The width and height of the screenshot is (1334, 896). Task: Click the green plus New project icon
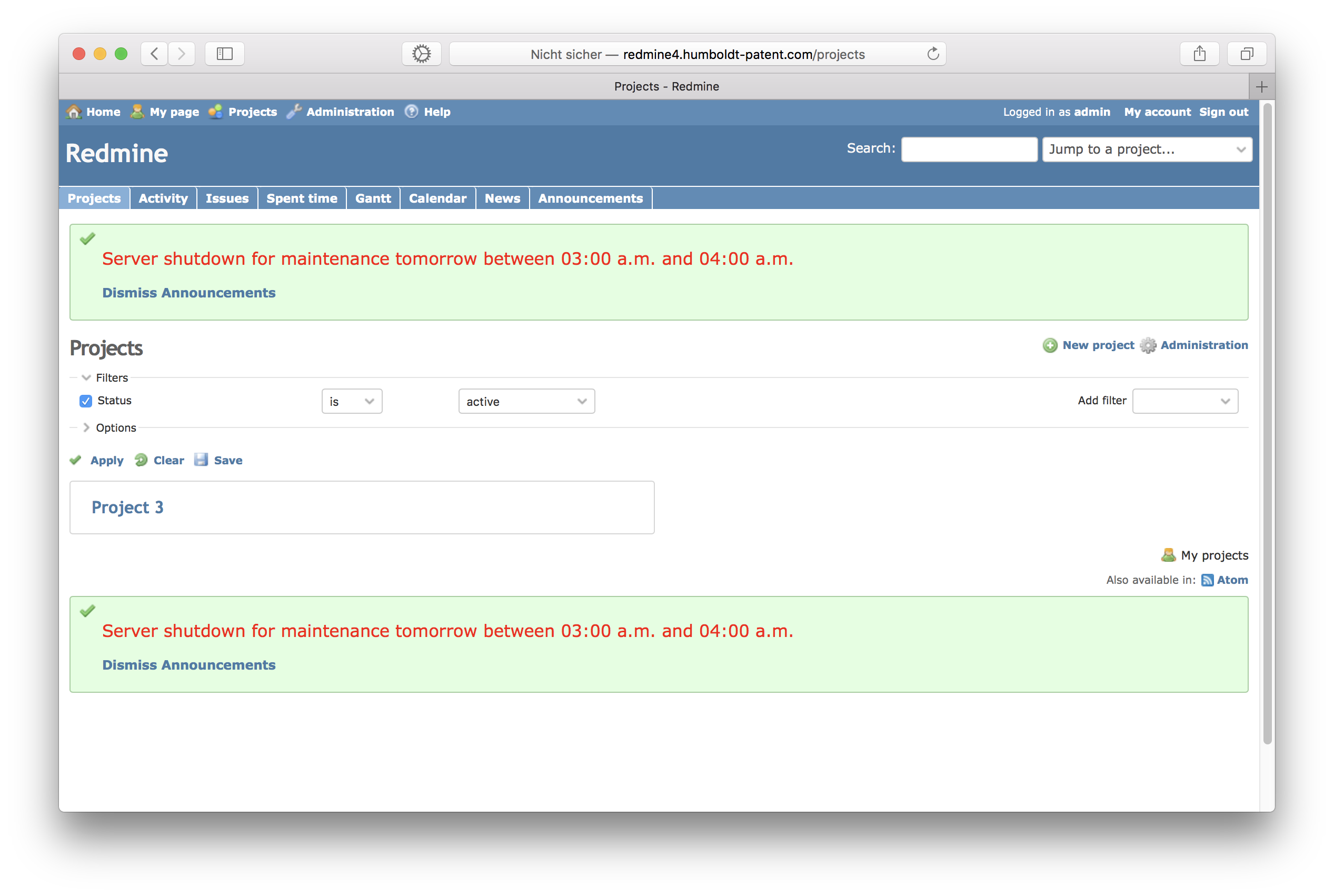click(1050, 345)
